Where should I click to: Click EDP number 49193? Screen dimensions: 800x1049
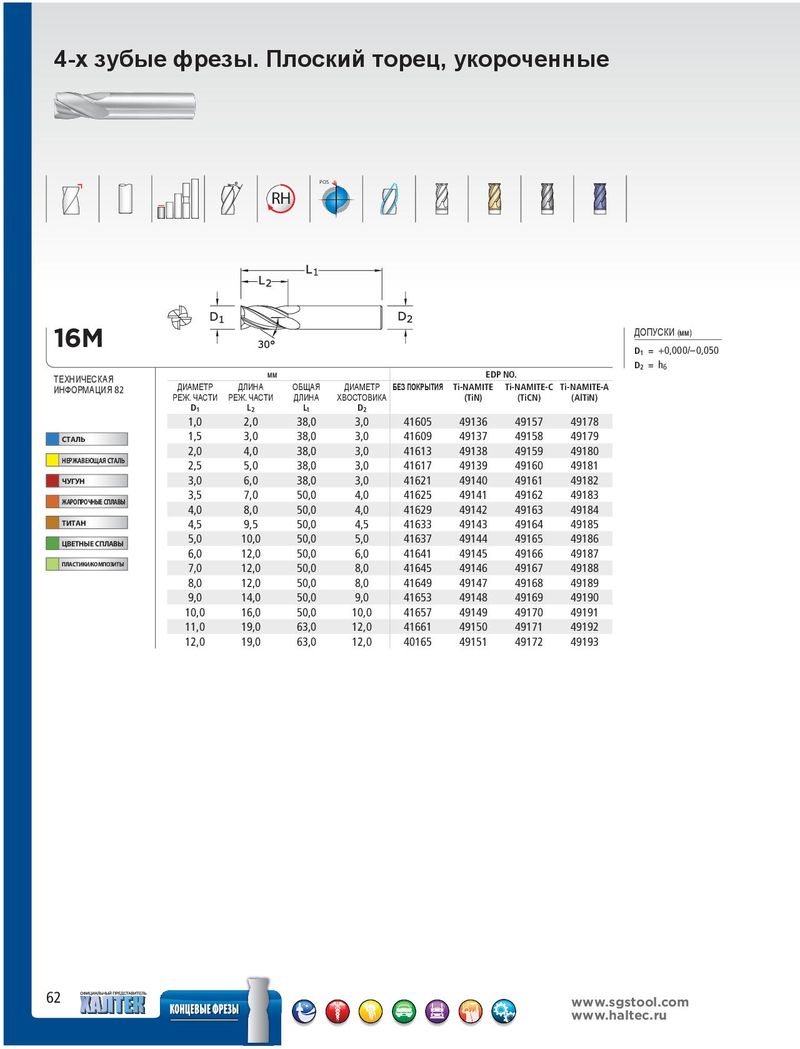(584, 642)
